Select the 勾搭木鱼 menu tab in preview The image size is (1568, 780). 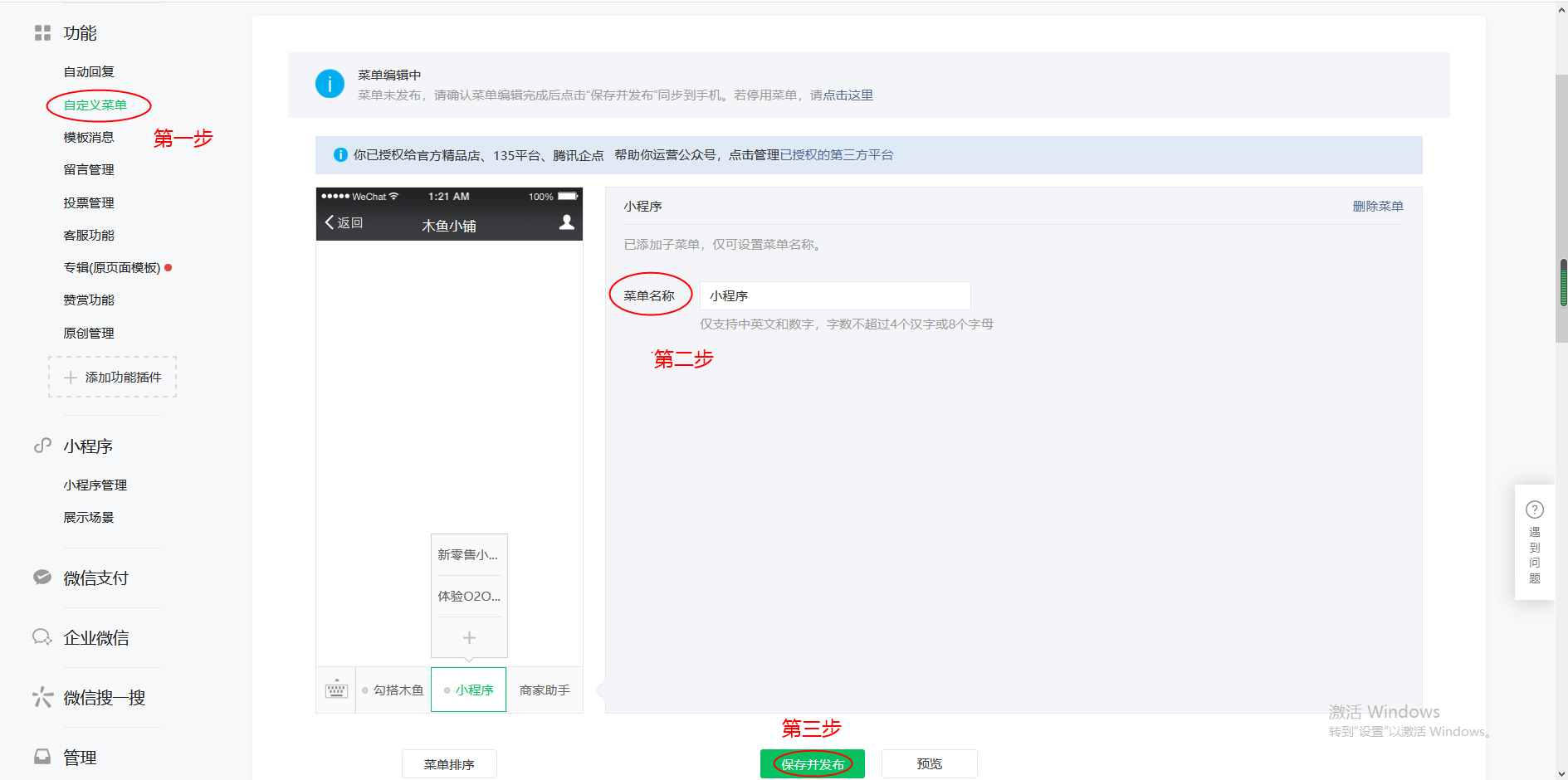(x=393, y=690)
